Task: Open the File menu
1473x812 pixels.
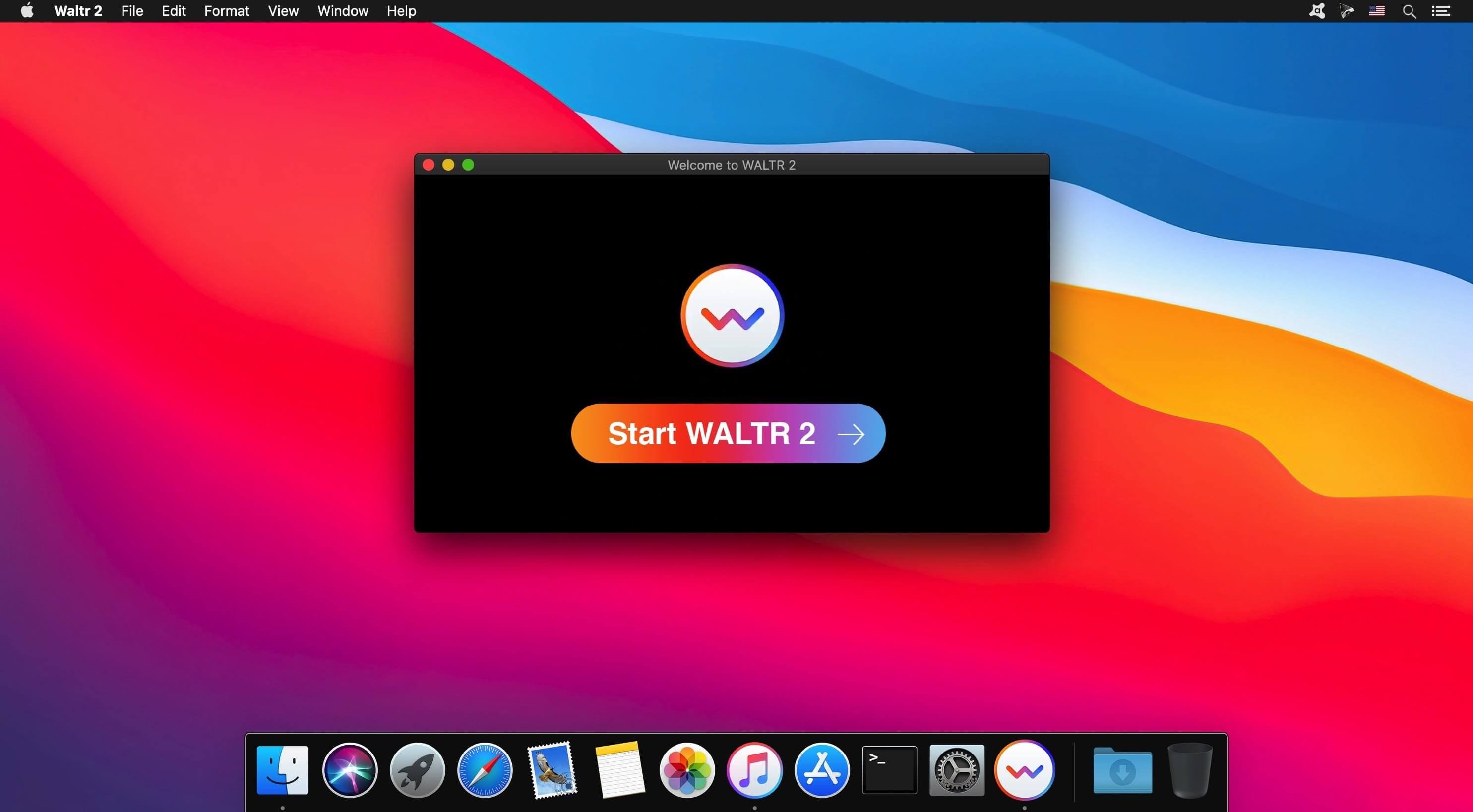Action: coord(132,11)
